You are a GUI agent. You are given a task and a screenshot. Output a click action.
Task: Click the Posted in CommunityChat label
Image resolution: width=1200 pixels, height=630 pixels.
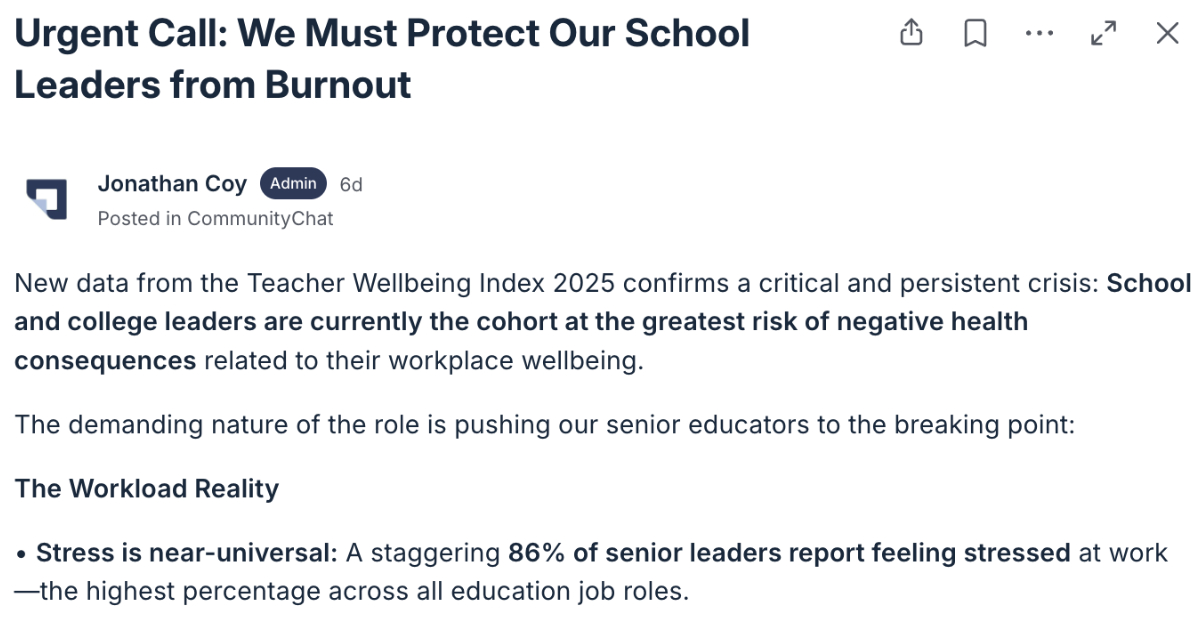click(216, 218)
